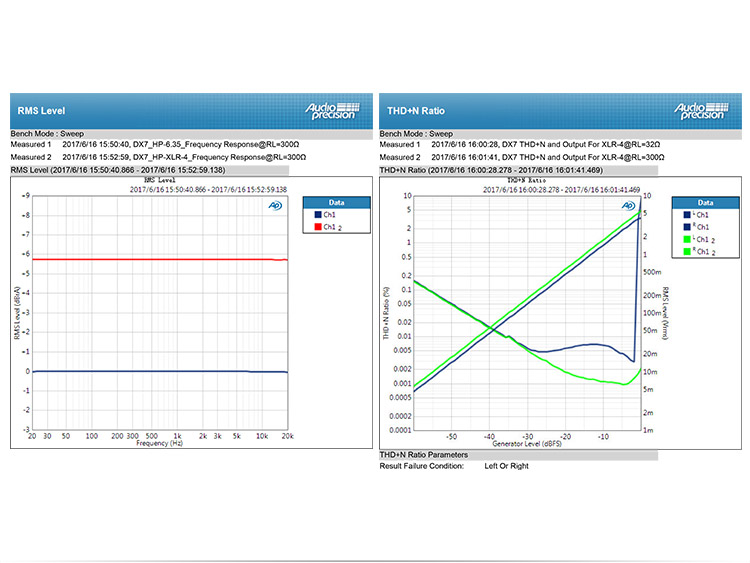Click the -50 tick on generator level axis
Screen dimensions: 750x563
pos(451,437)
